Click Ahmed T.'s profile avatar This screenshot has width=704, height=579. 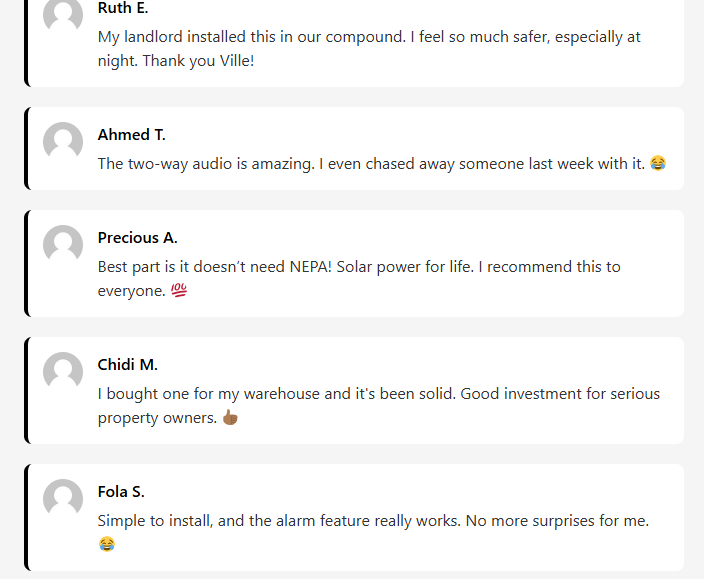pyautogui.click(x=63, y=142)
